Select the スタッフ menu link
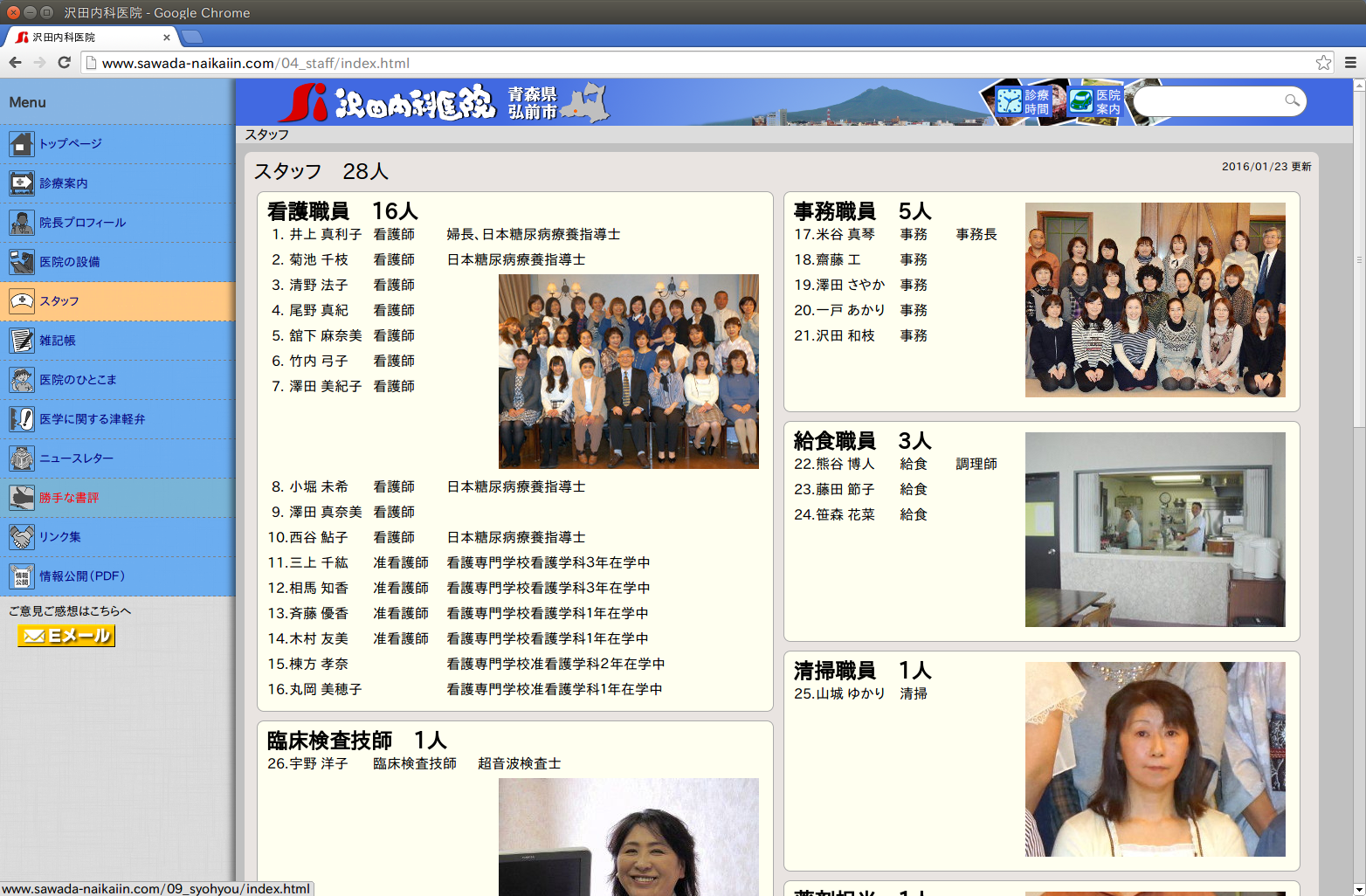Viewport: 1366px width, 896px height. [59, 301]
